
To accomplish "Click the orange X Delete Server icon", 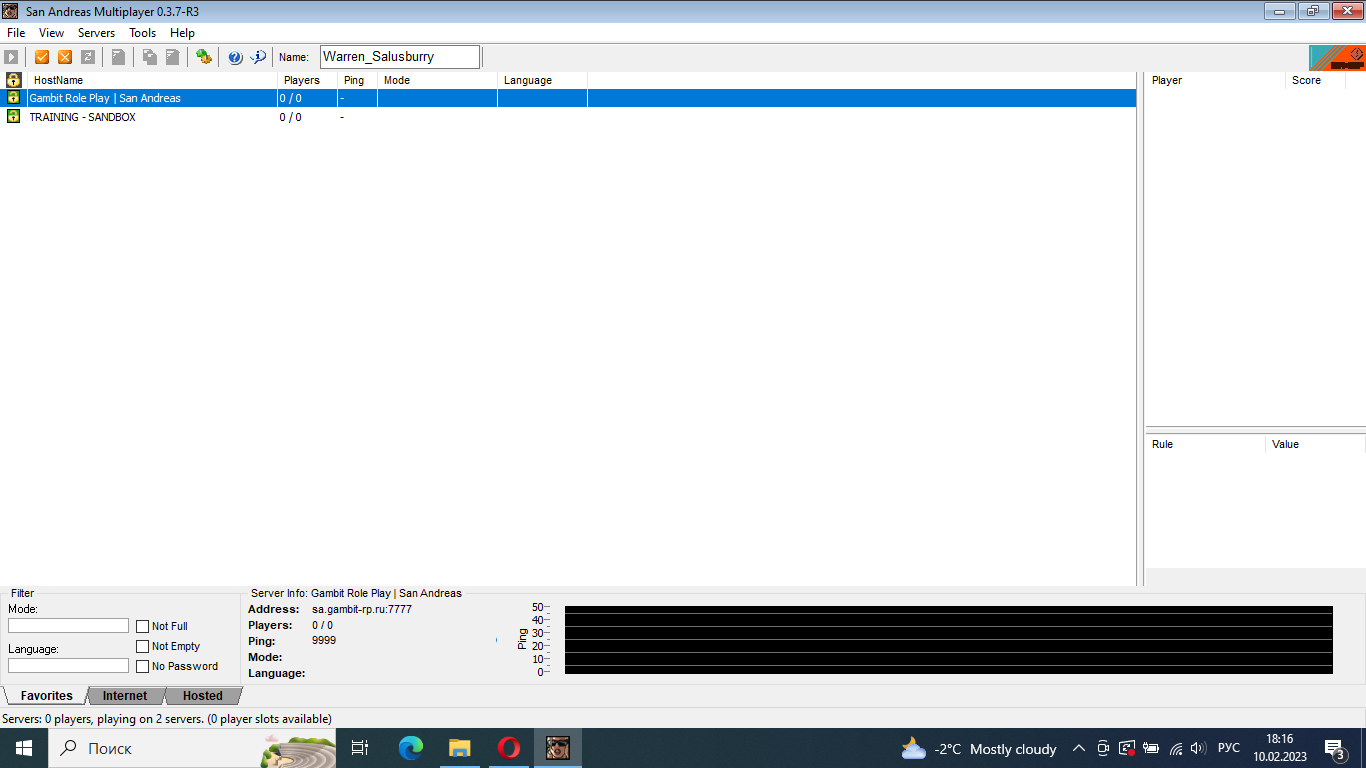I will click(65, 57).
